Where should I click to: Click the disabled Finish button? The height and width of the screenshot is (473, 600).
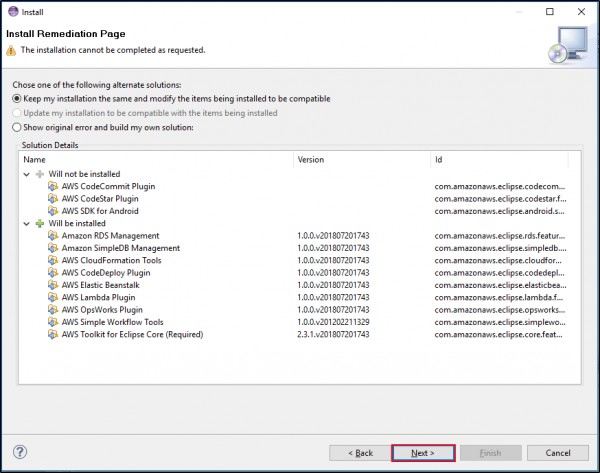tap(491, 453)
